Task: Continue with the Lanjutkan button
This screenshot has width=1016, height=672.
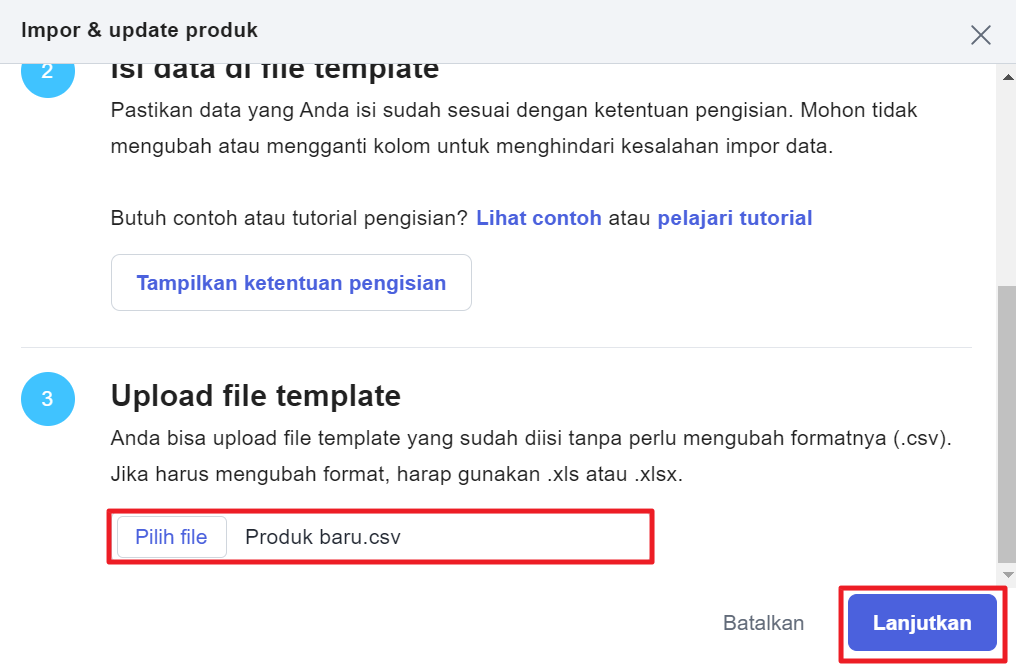Action: pyautogui.click(x=922, y=623)
